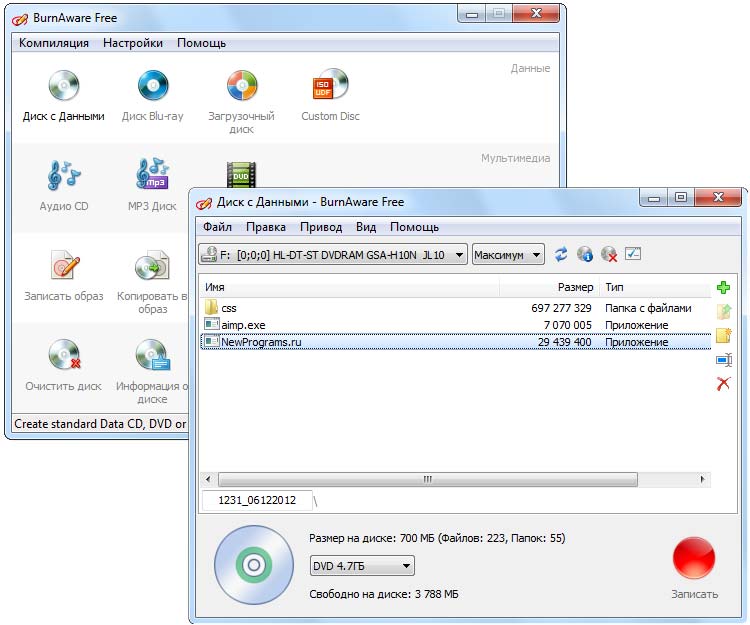Refresh drive list with blue arrows icon
The width and height of the screenshot is (750, 625).
click(x=561, y=254)
